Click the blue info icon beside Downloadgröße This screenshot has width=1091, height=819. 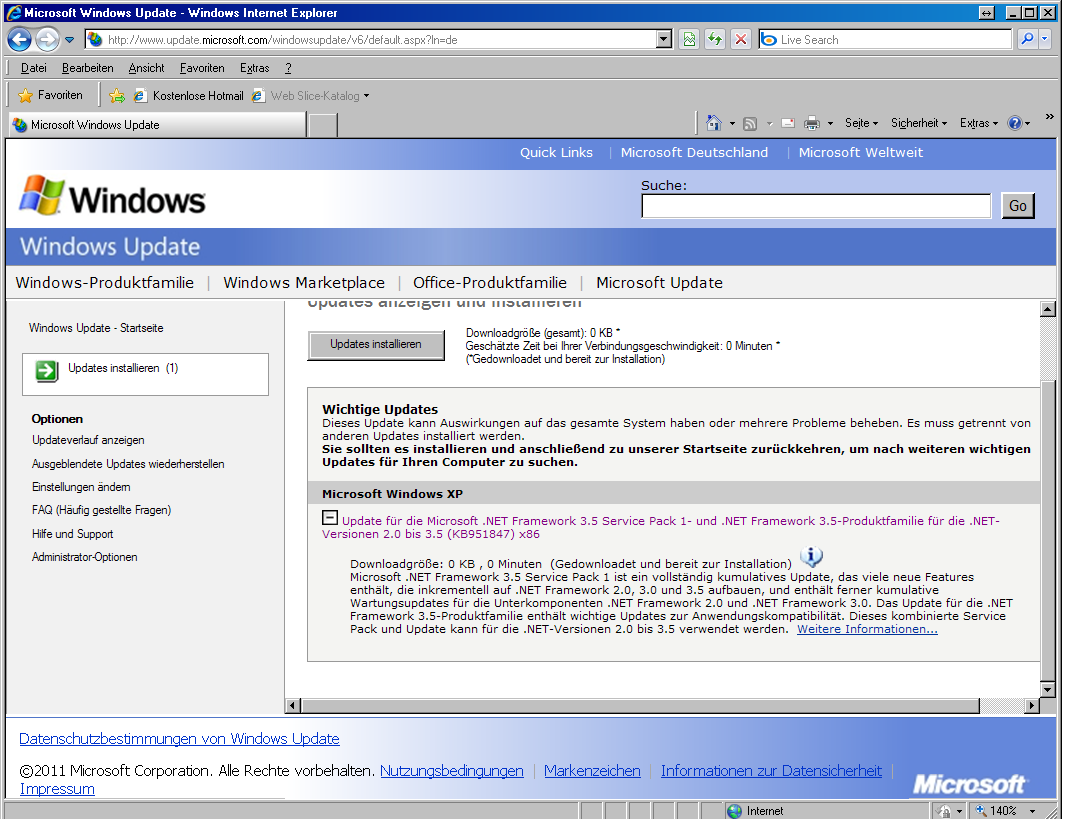(x=811, y=557)
